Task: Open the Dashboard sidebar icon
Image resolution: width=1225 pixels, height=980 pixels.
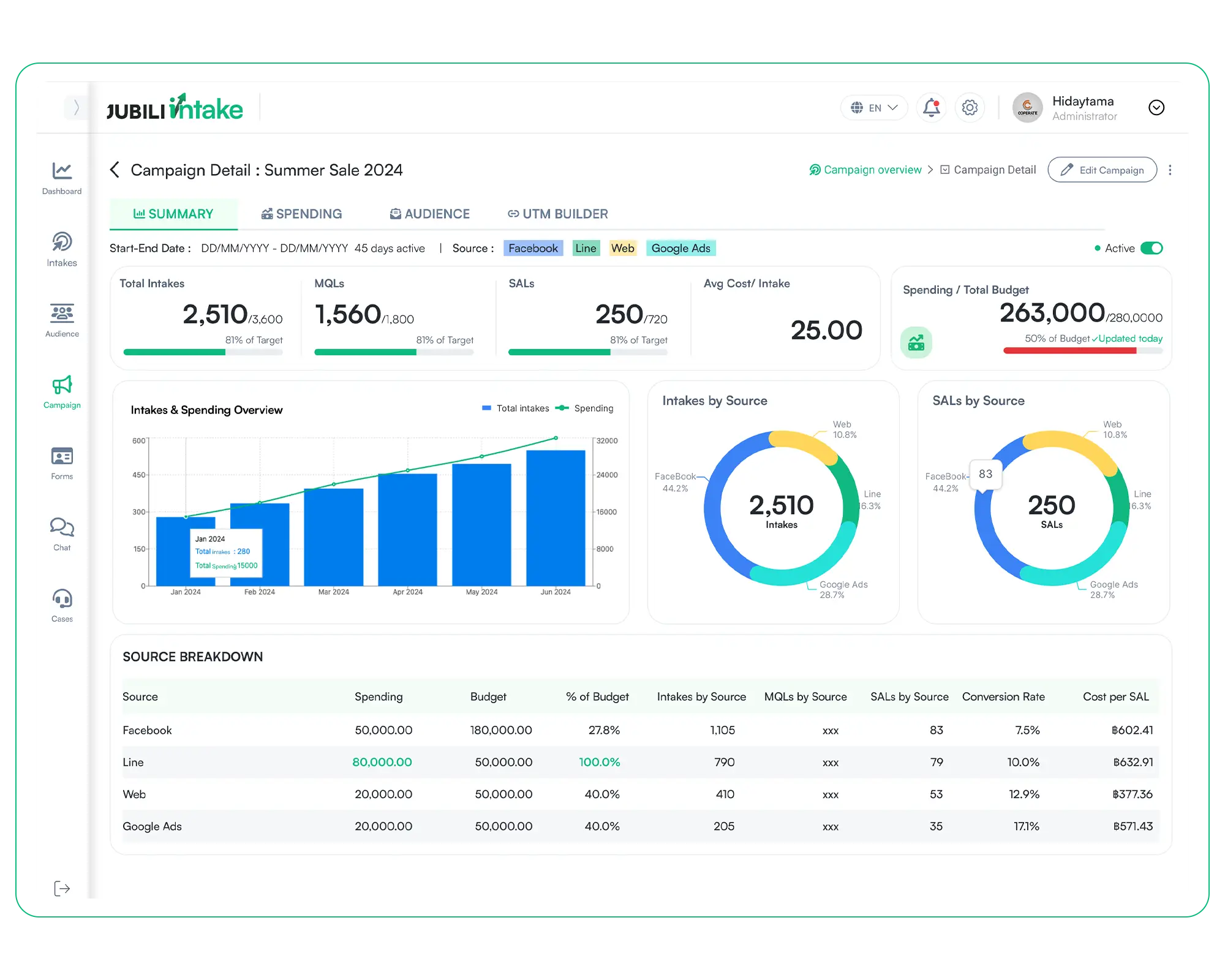Action: click(x=62, y=178)
